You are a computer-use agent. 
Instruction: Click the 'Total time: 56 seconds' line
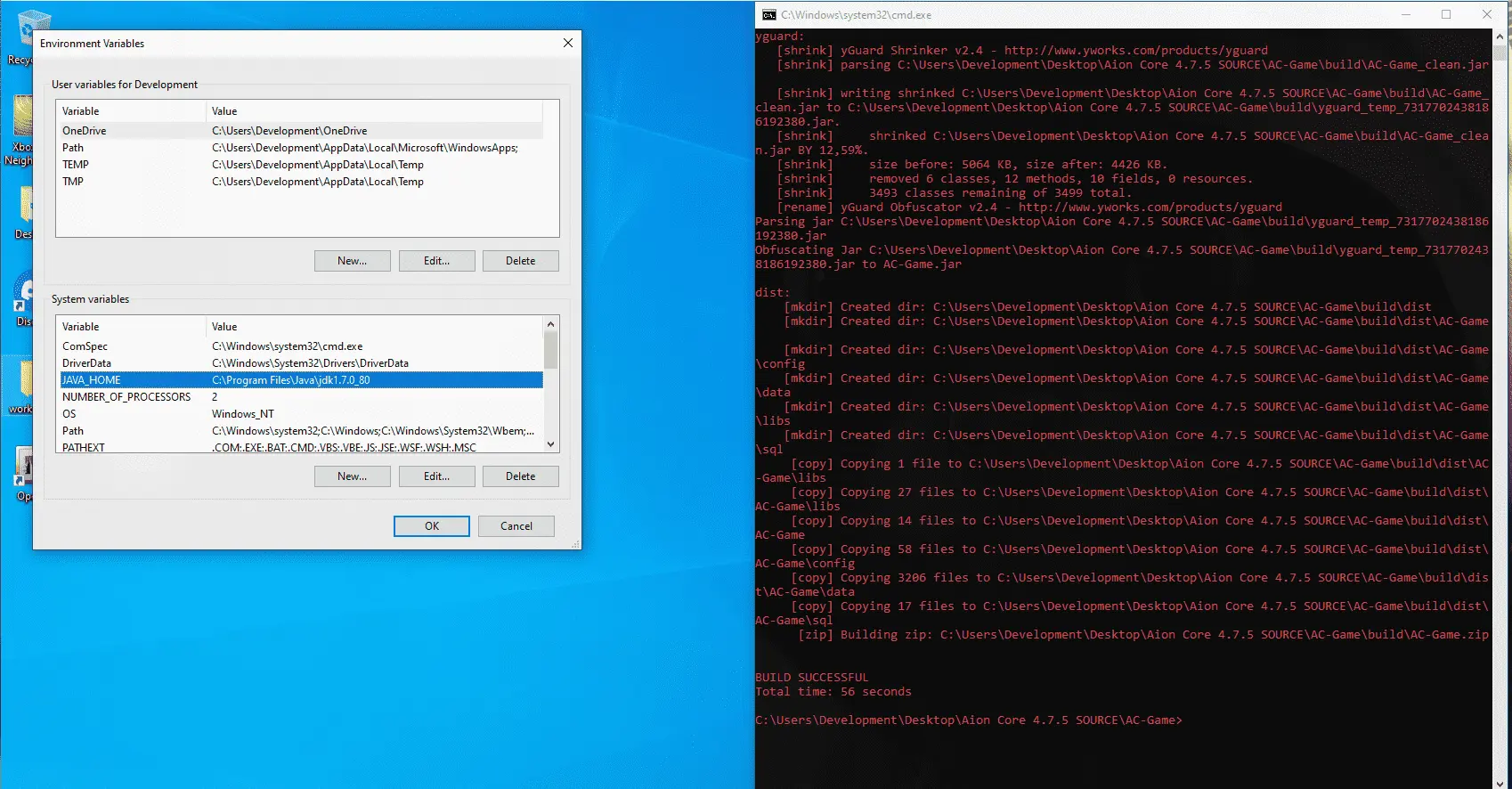[833, 692]
